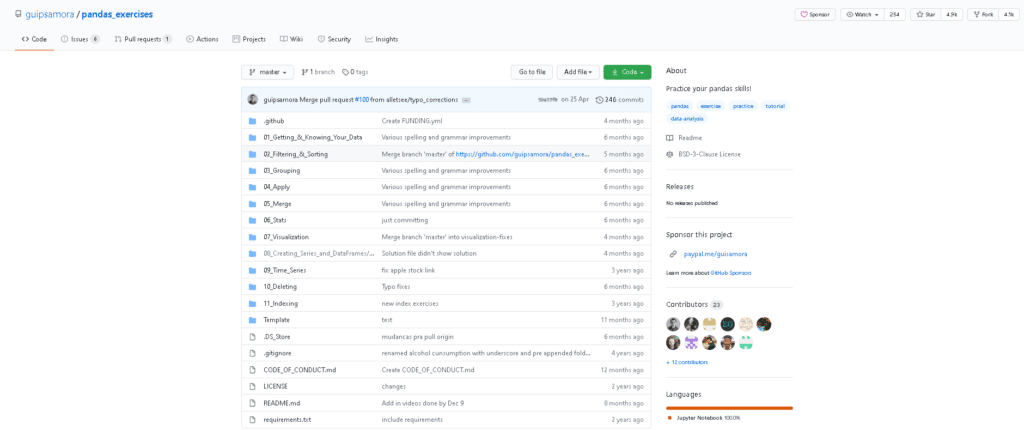This screenshot has width=1024, height=430.
Task: Open the CODE_OF_CONDUCT.md file name
Action: click(300, 370)
